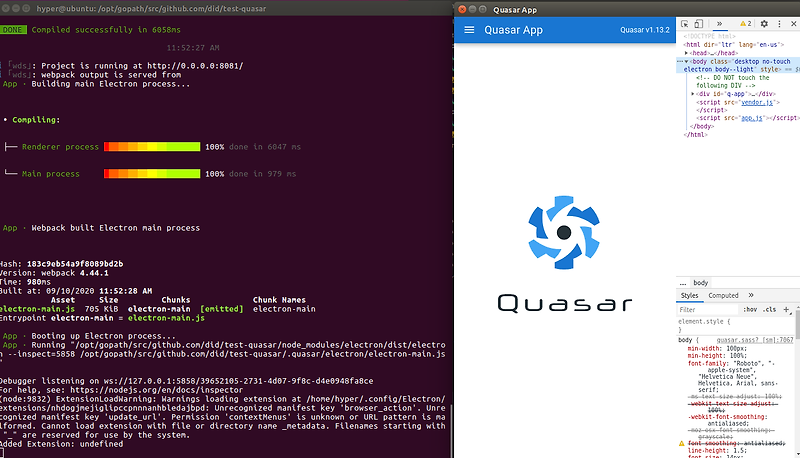Screen dimensions: 800x458
Task: Switch to the Styles tab
Action: 689,295
